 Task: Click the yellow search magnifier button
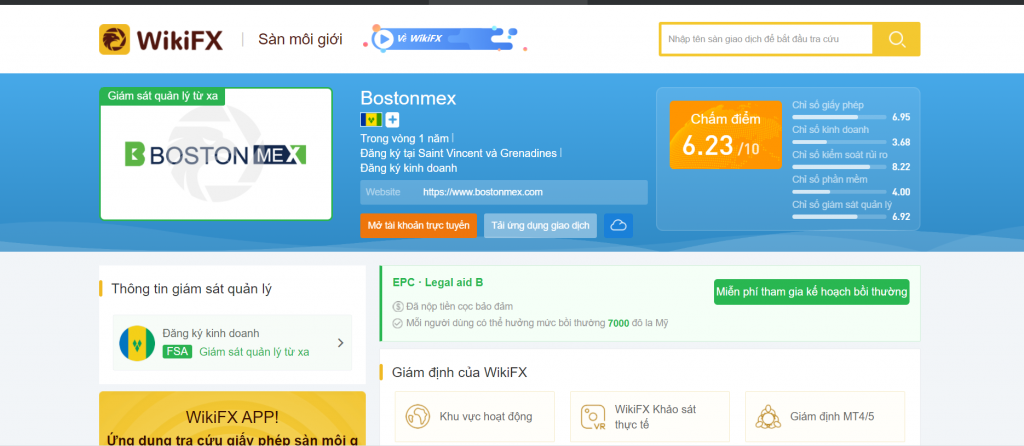pos(897,39)
